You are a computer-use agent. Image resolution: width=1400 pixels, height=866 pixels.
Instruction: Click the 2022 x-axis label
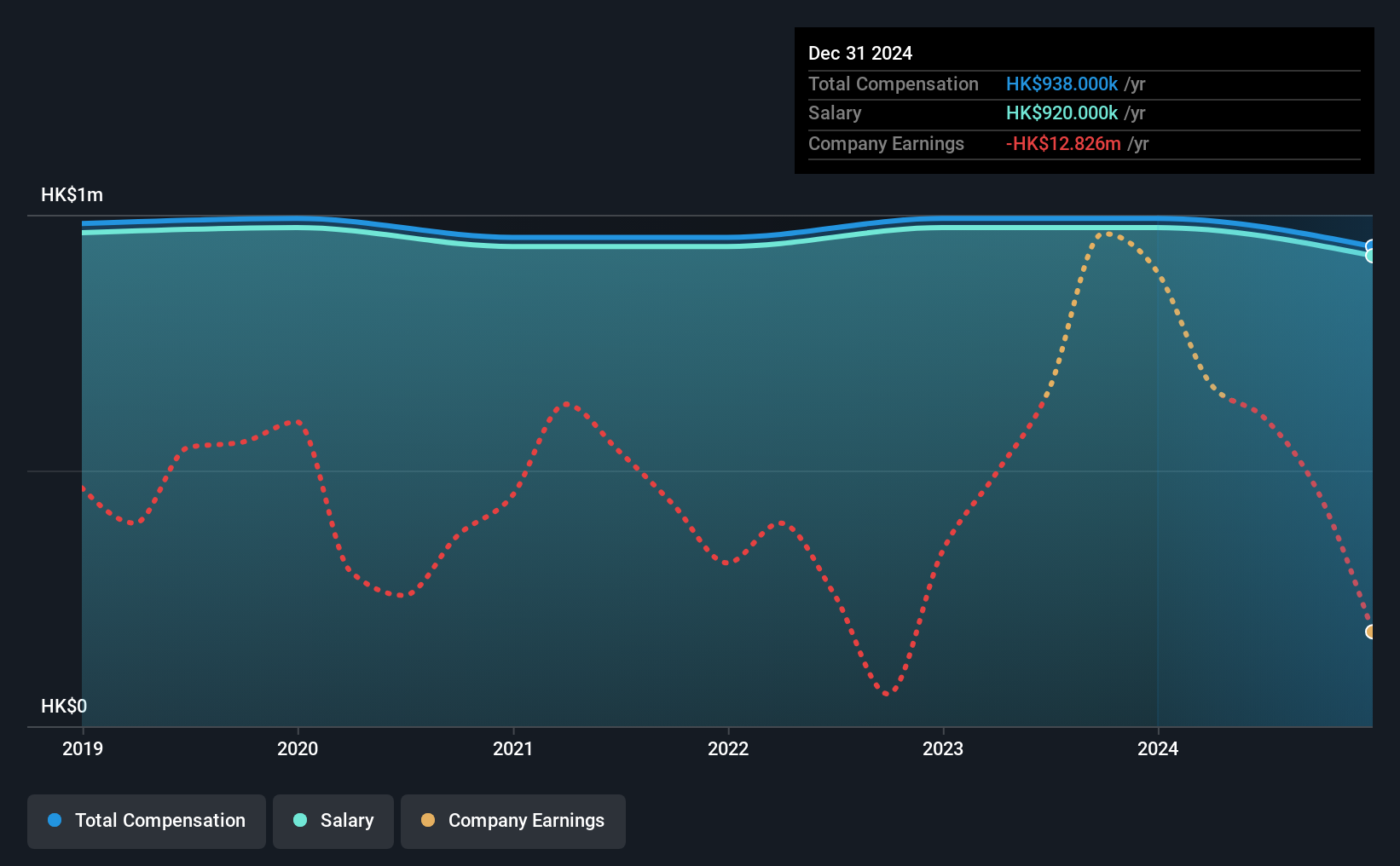click(x=728, y=748)
